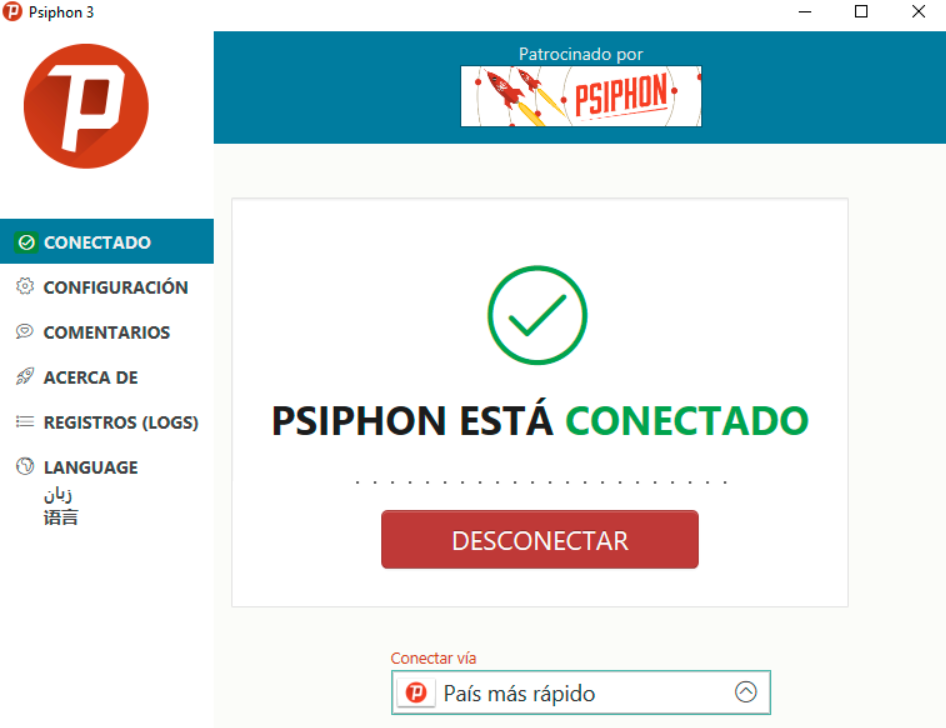Viewport: 946px width, 728px height.
Task: Click the Psiphon icon inside Conectar vía box
Action: click(x=416, y=692)
